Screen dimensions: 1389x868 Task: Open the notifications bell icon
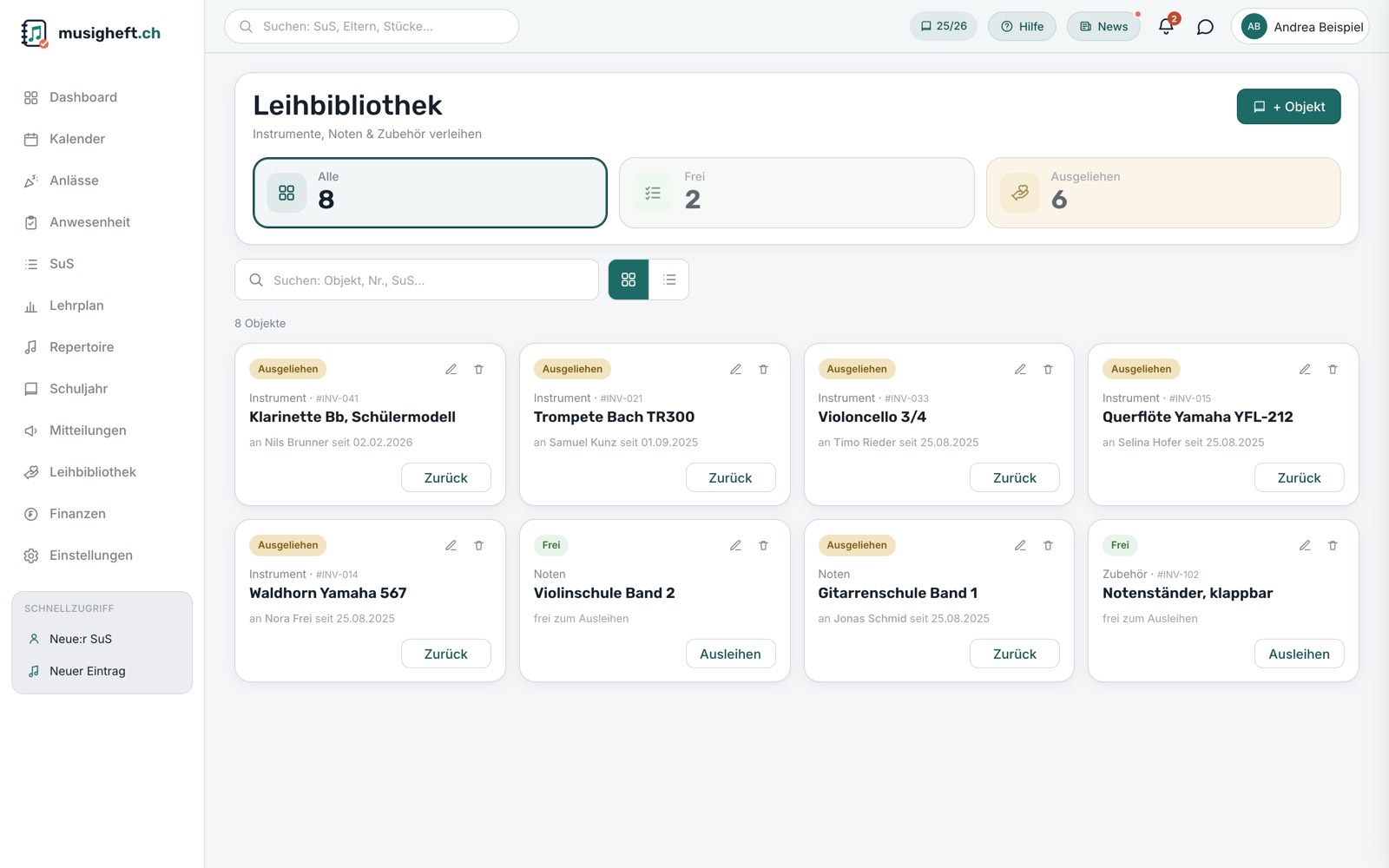click(x=1166, y=26)
